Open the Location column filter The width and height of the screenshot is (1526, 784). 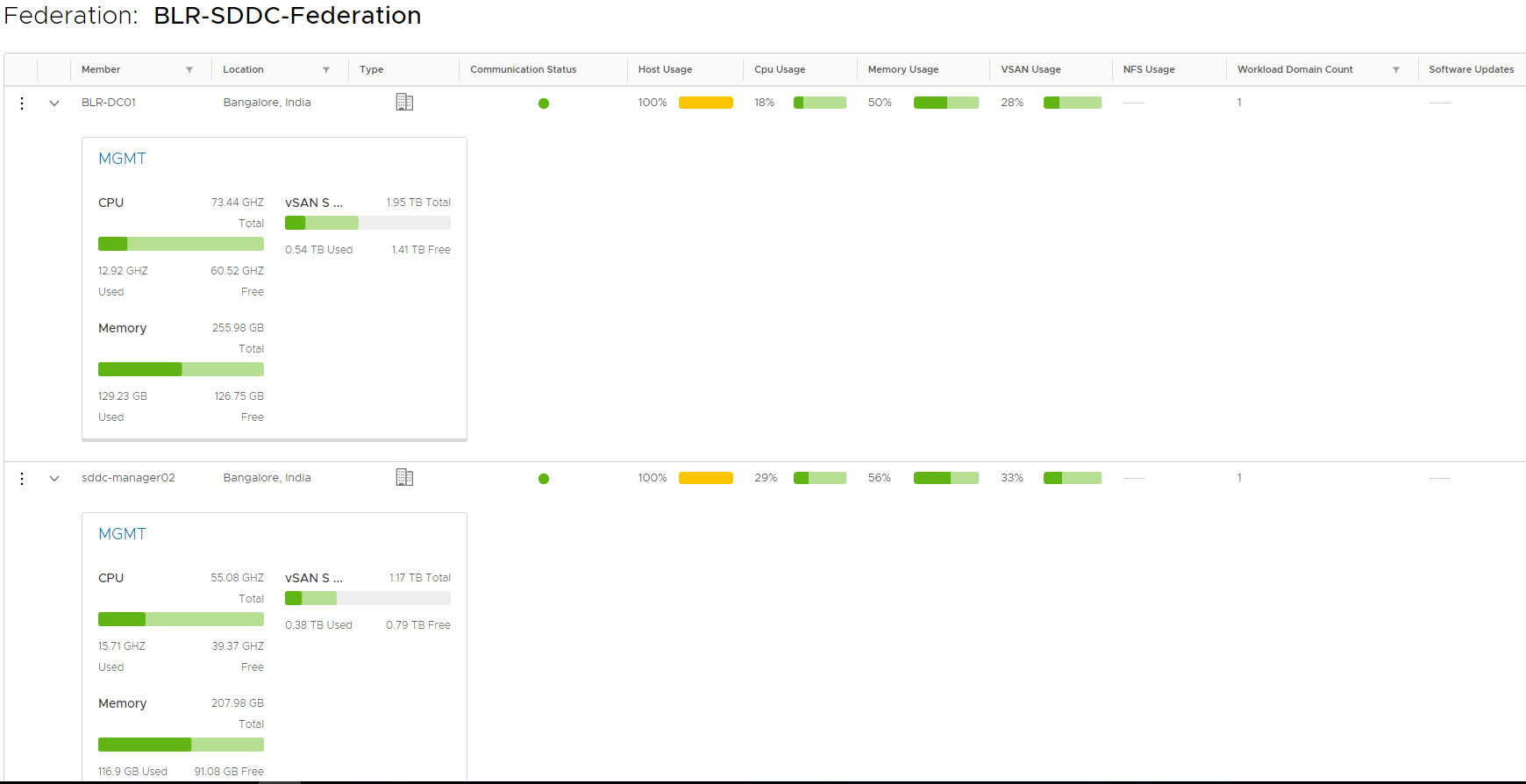(x=326, y=70)
